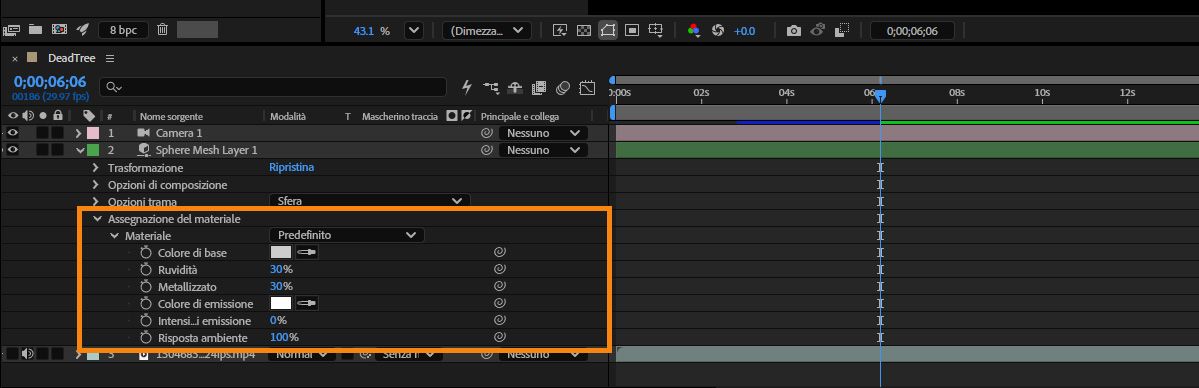Screen dimensions: 1199x388
Task: Click the Risposta ambiente 100% value
Action: point(284,337)
